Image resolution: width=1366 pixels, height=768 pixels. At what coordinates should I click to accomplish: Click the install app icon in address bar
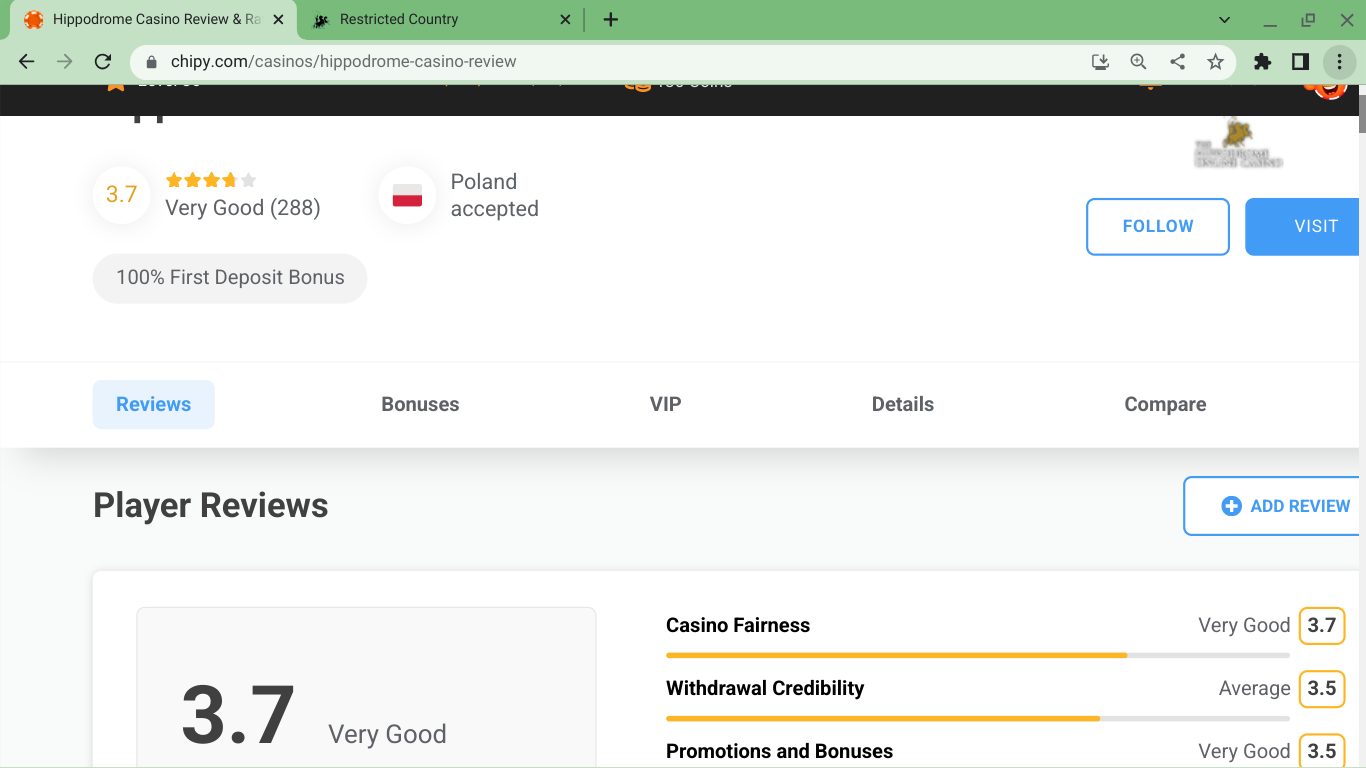(1100, 62)
